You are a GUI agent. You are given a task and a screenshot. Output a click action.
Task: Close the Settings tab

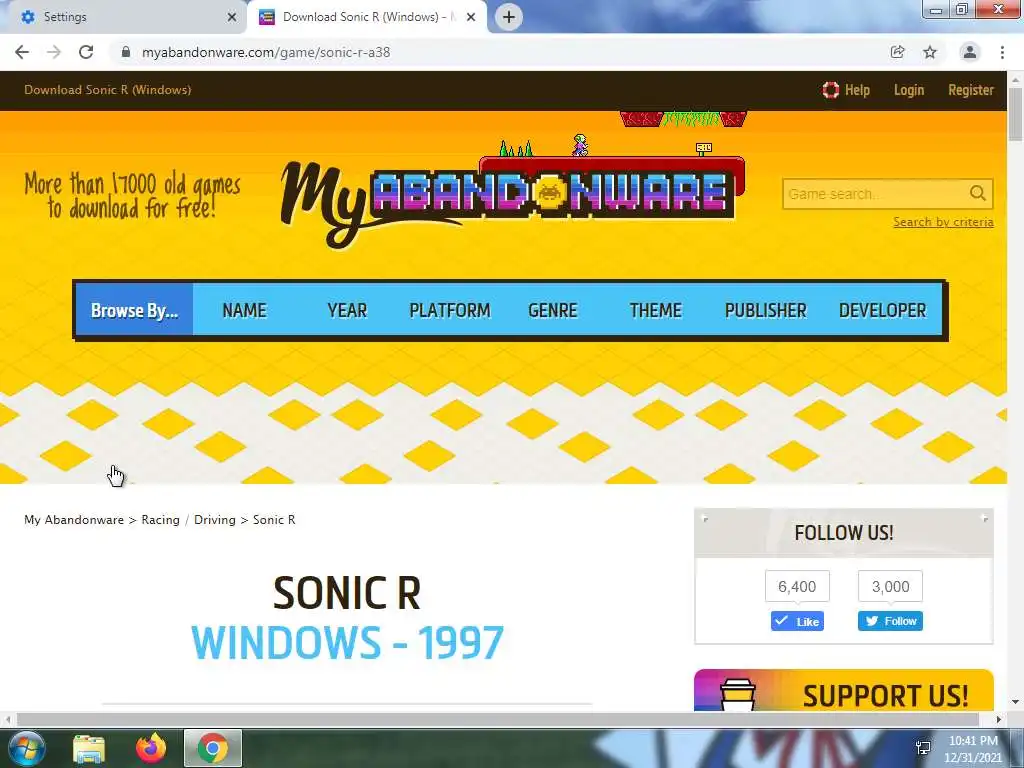[x=232, y=17]
